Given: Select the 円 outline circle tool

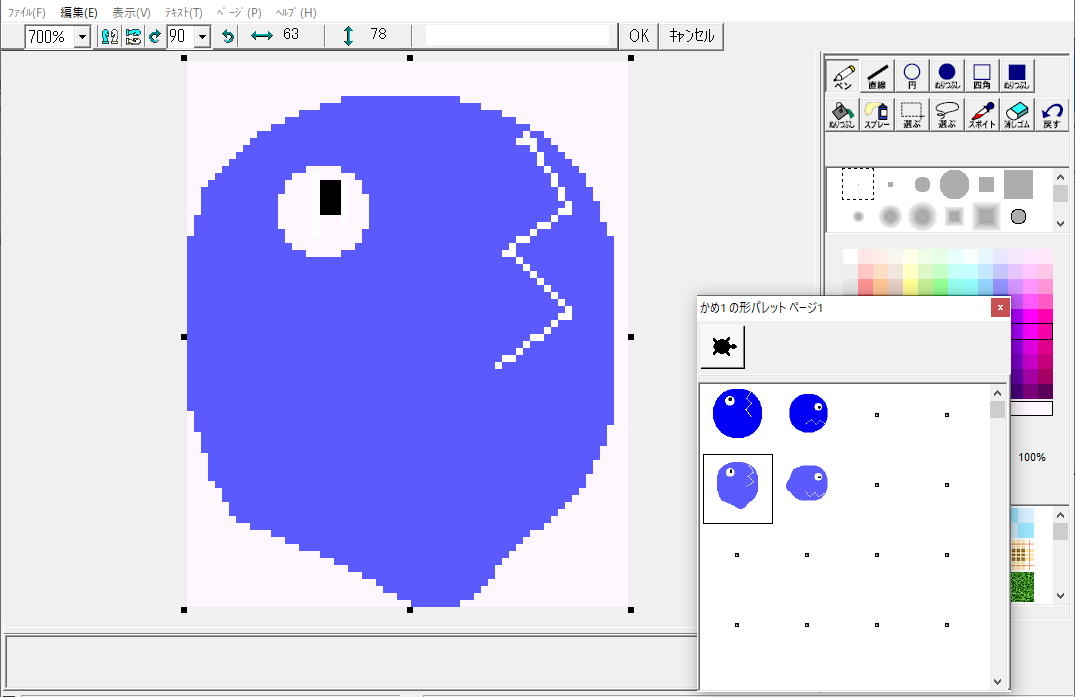Looking at the screenshot, I should pyautogui.click(x=912, y=75).
